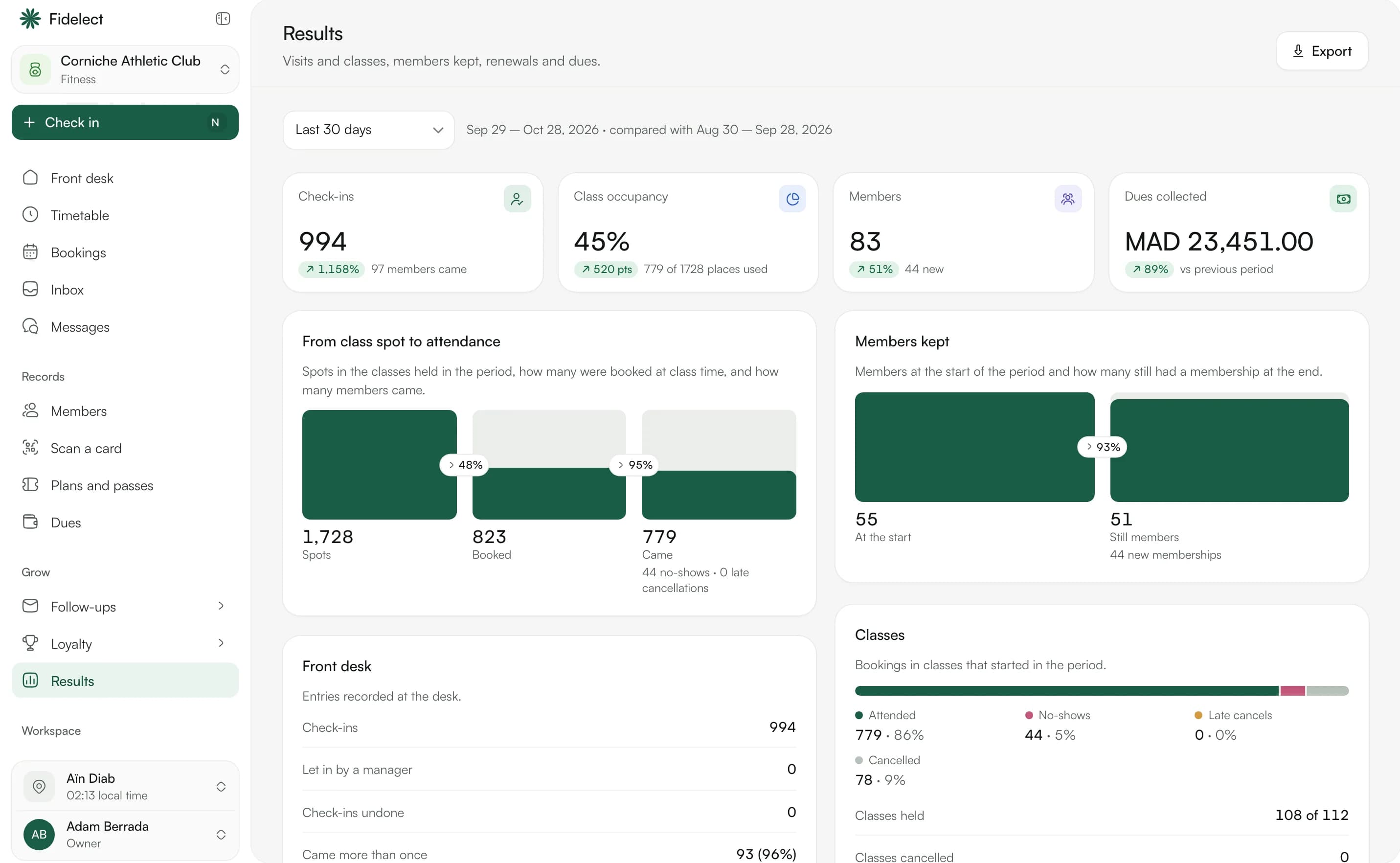
Task: Open the Adam Berrada account menu
Action: [x=125, y=835]
